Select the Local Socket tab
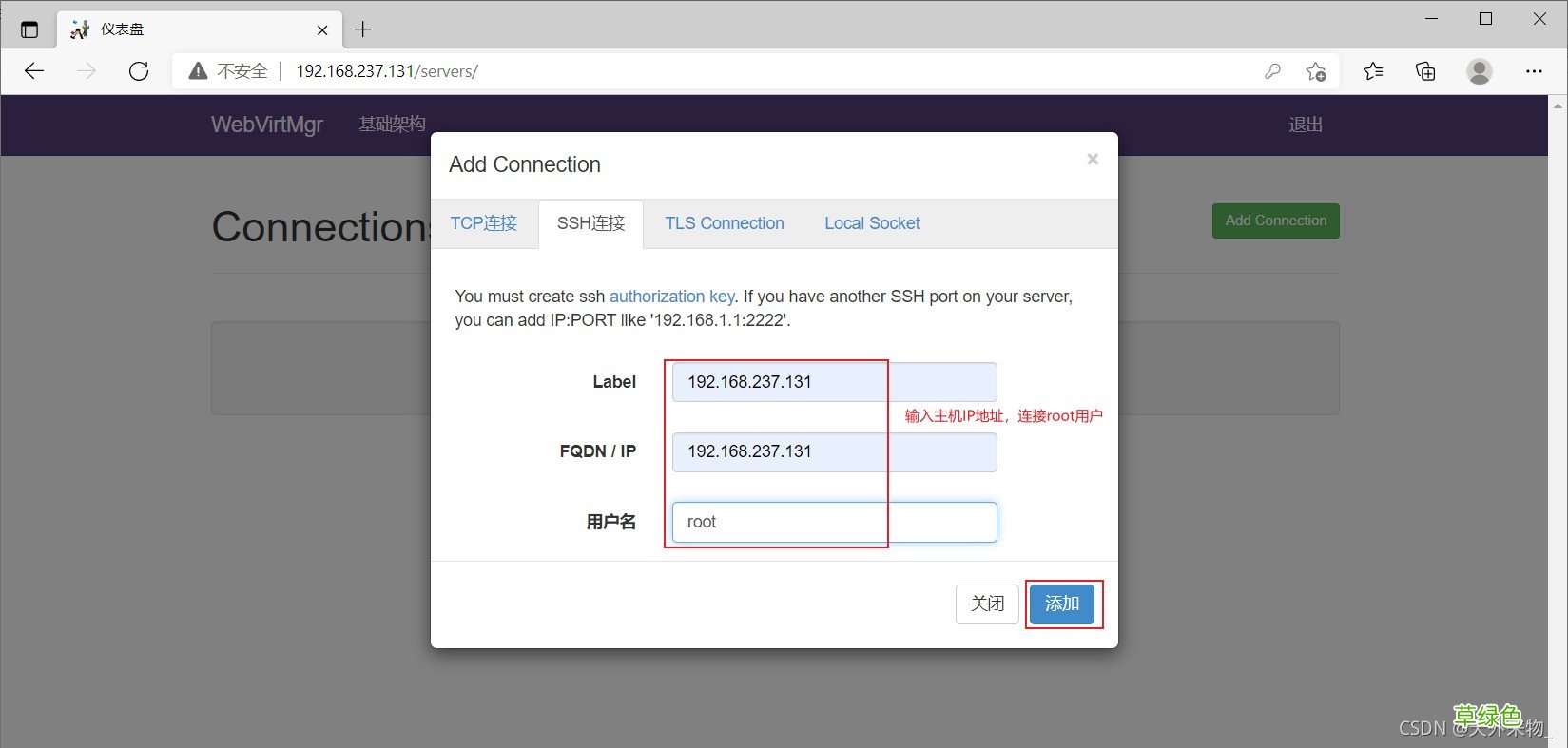 point(872,223)
